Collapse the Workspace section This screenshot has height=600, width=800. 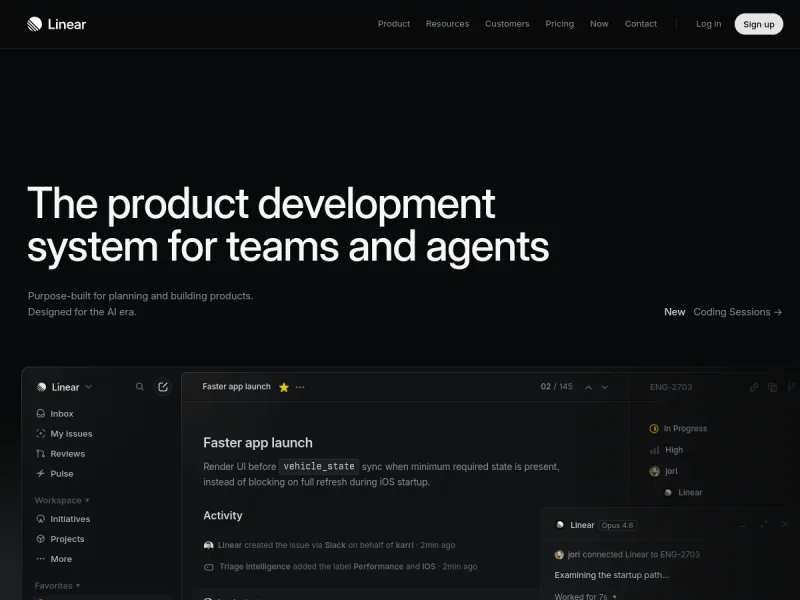click(62, 501)
